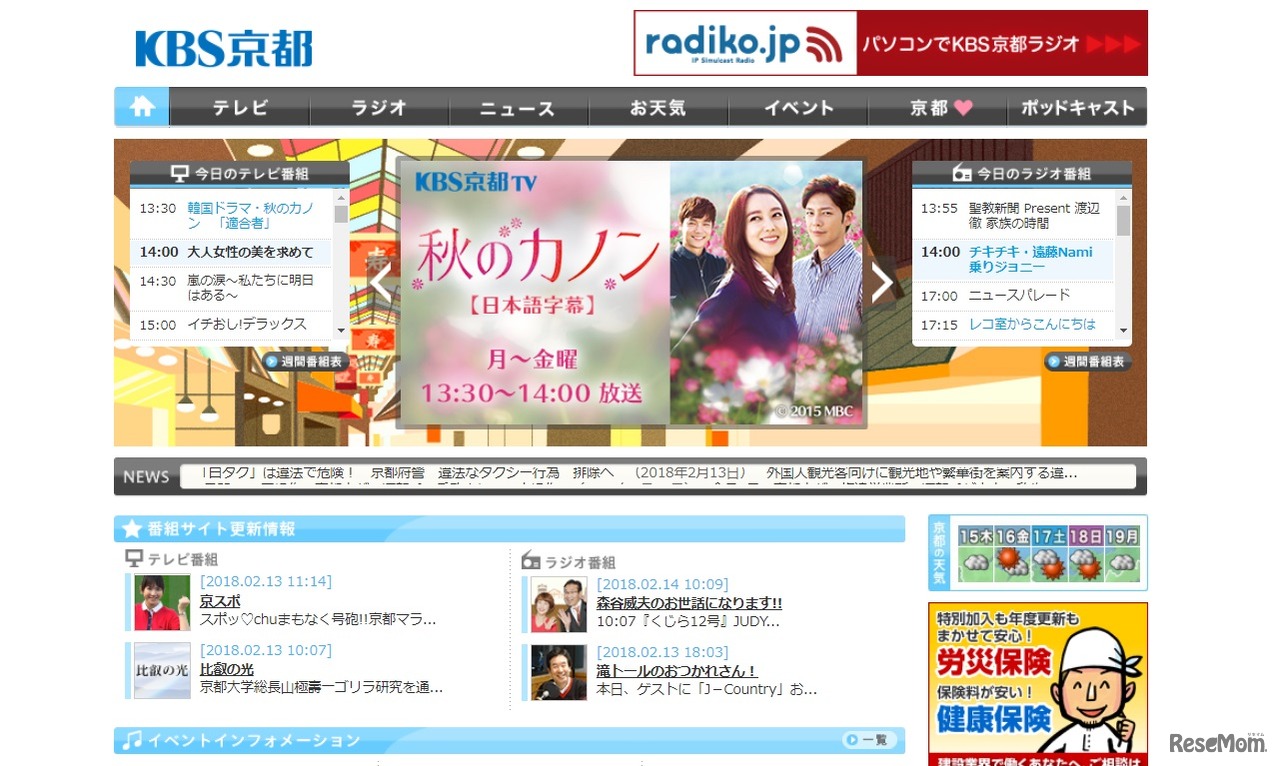
Task: Click the star icon beside 番組サイト更新情報
Action: [133, 529]
